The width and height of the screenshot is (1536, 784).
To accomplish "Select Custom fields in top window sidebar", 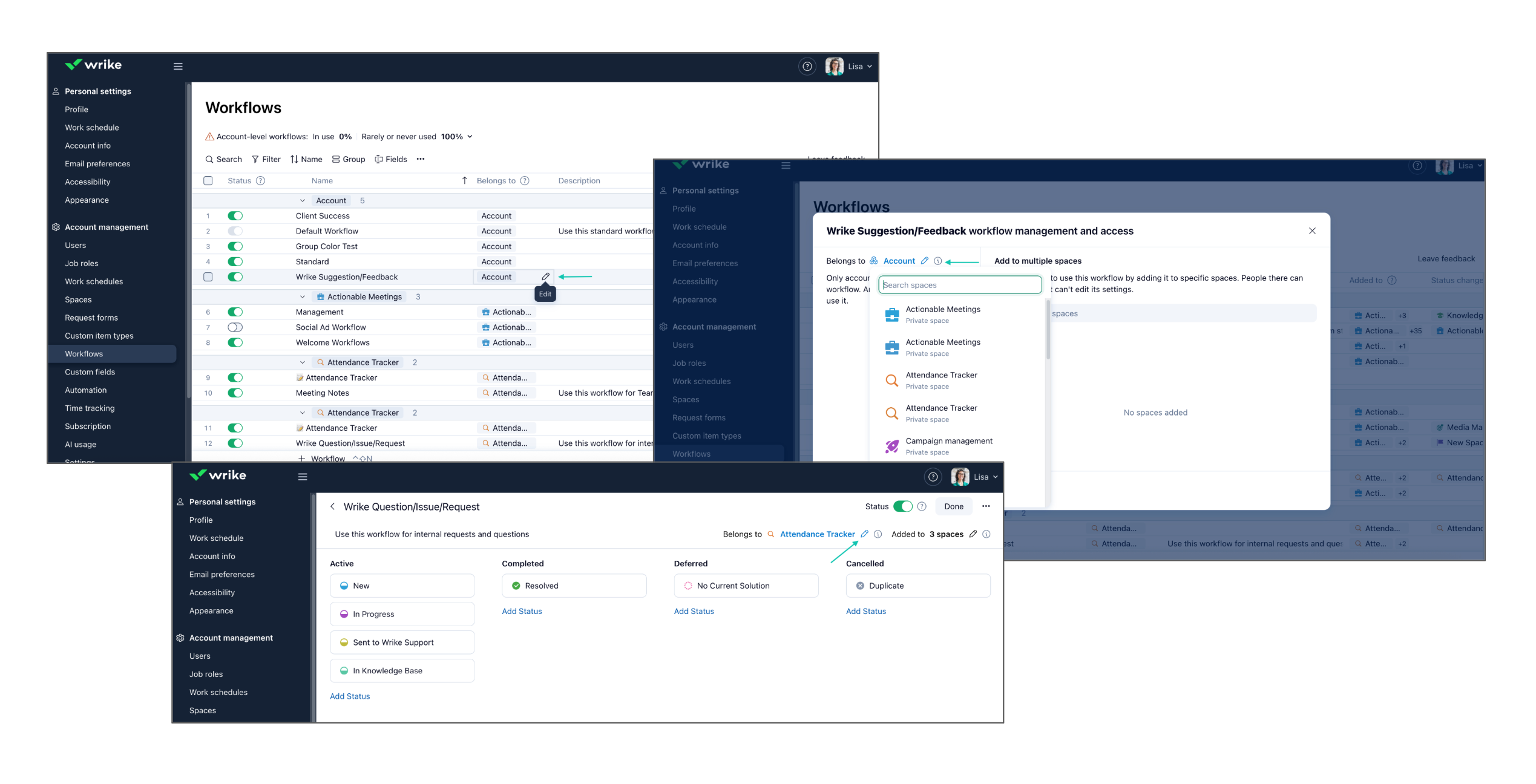I will (90, 372).
